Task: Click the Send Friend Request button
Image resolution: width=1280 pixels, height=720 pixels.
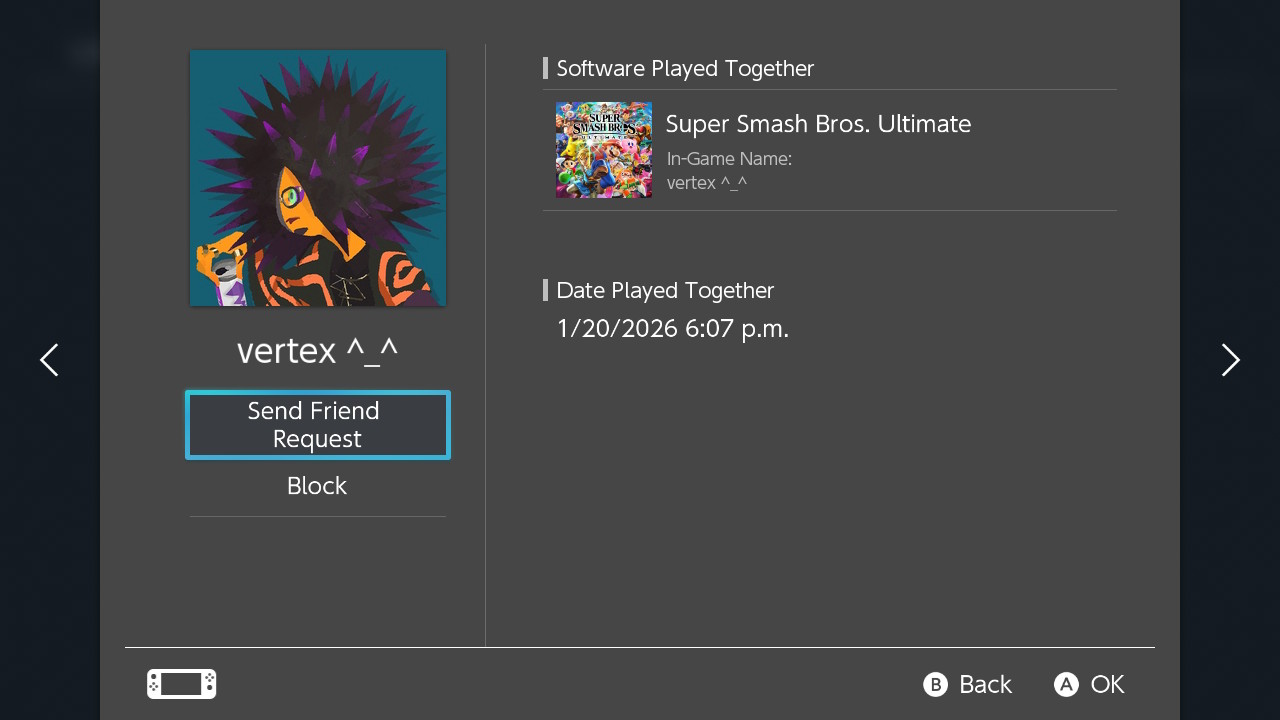Action: pyautogui.click(x=318, y=425)
